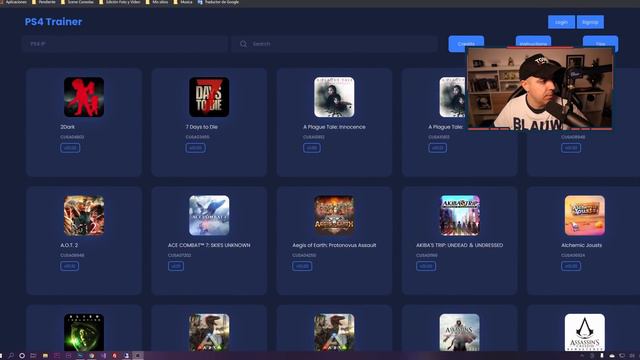The image size is (640, 360).
Task: Open the Credits button
Action: (x=466, y=44)
